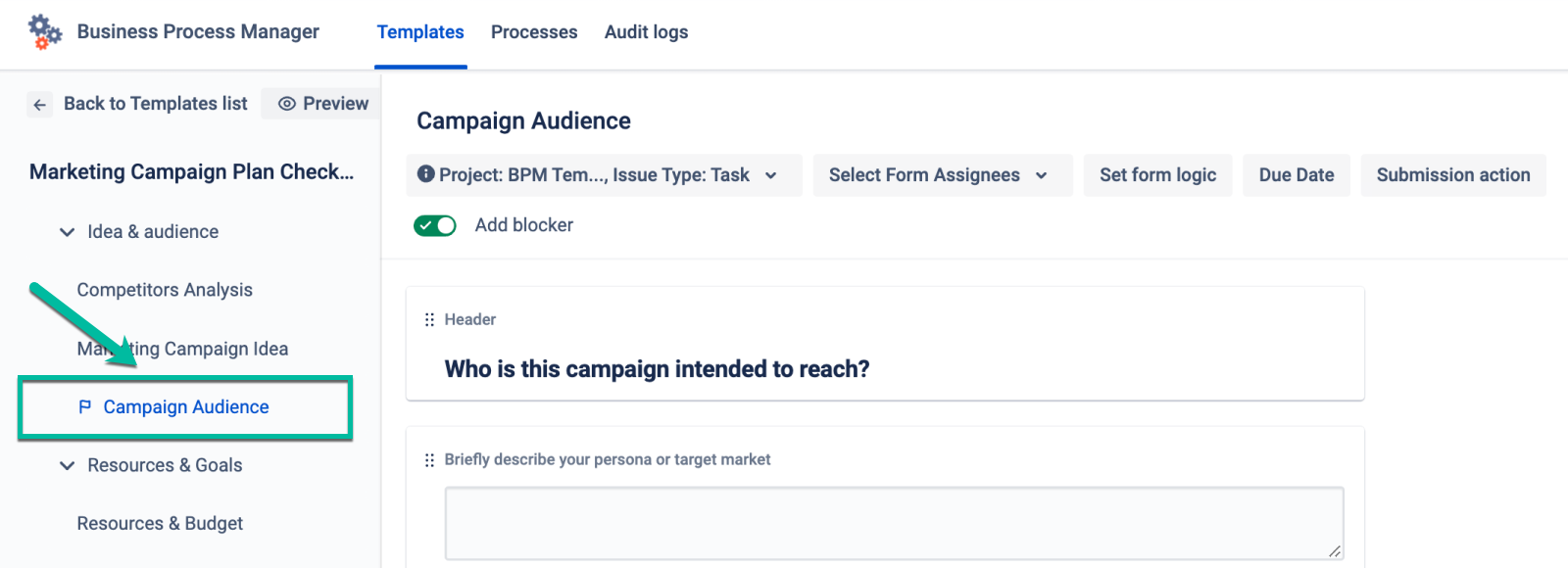Click the Business Process Manager gear logo
1568x568 pixels.
pos(44,31)
